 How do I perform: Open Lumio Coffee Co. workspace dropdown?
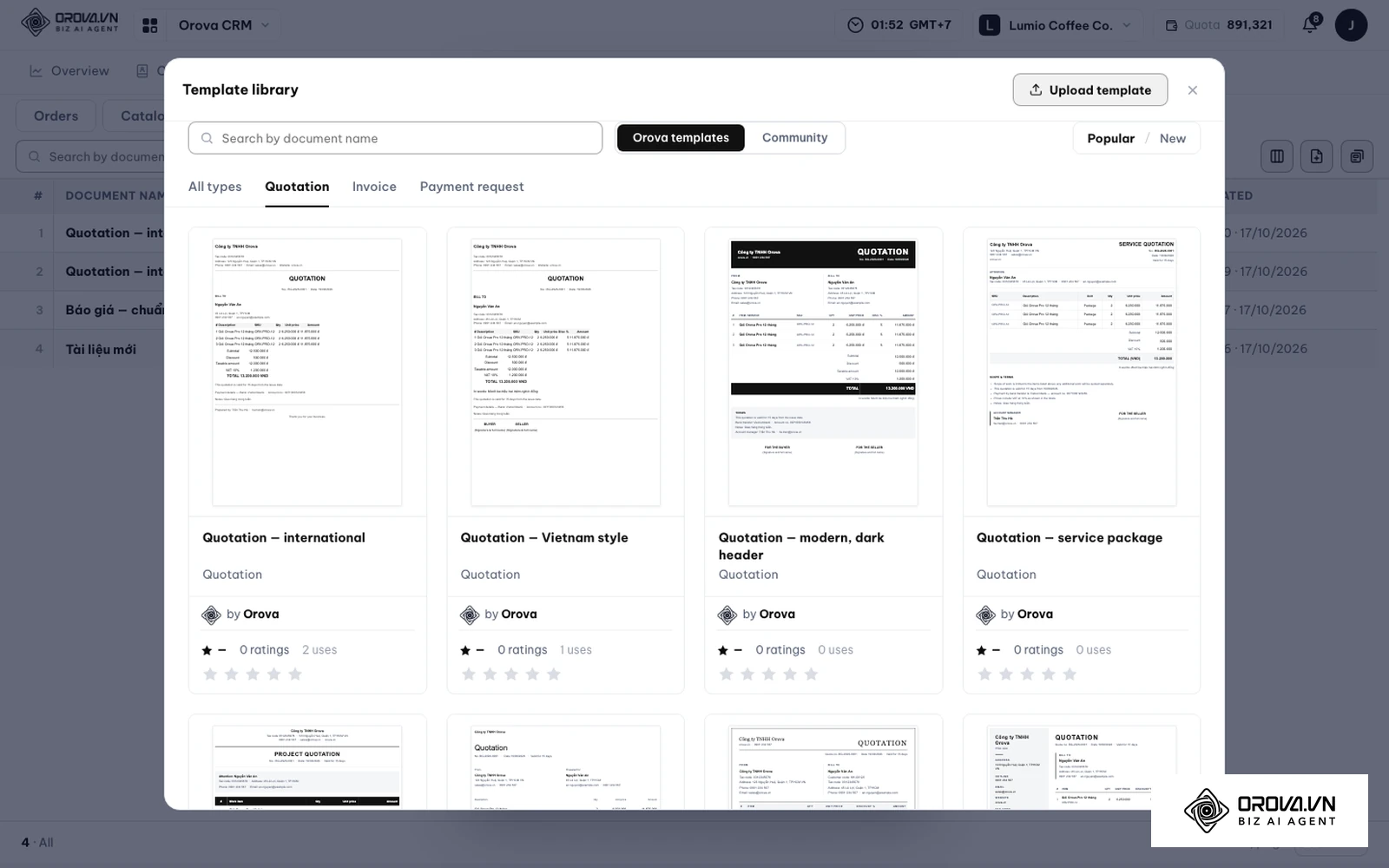coord(1056,25)
